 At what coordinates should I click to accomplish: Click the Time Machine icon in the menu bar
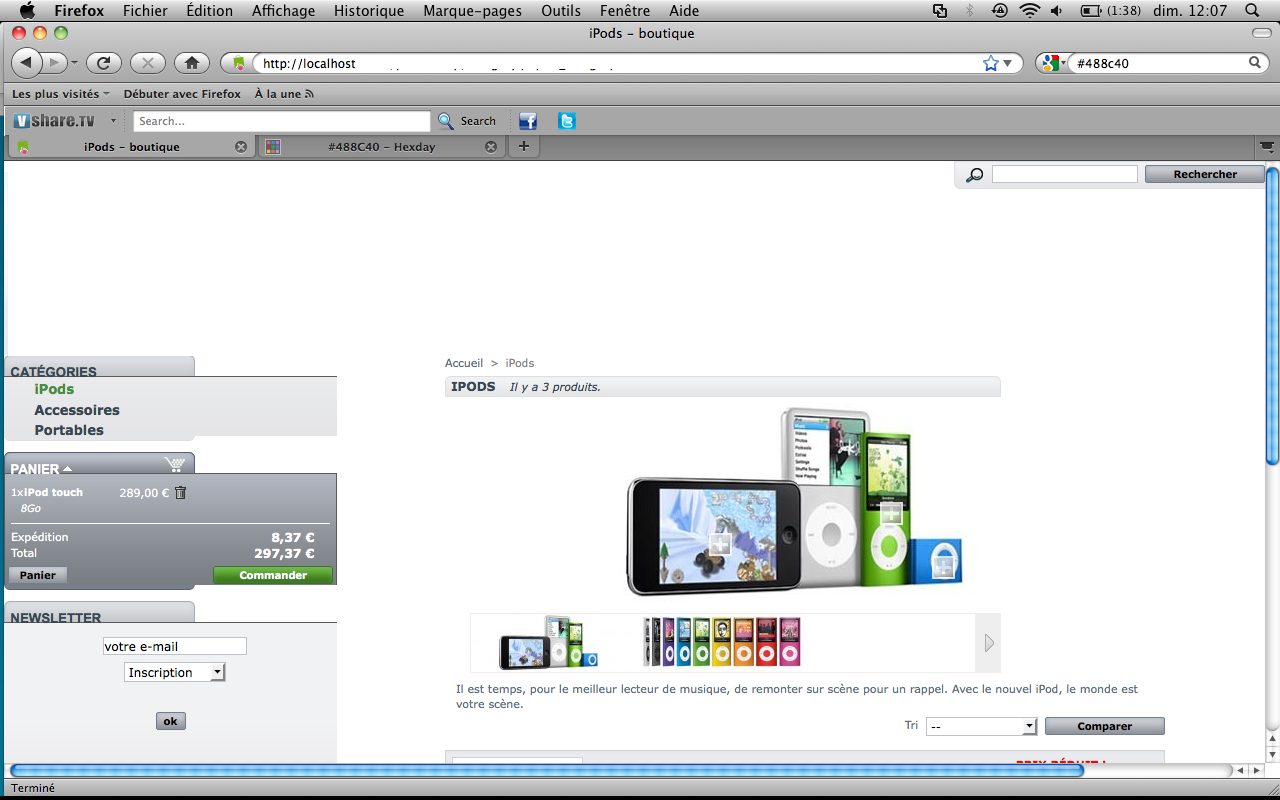click(x=999, y=11)
